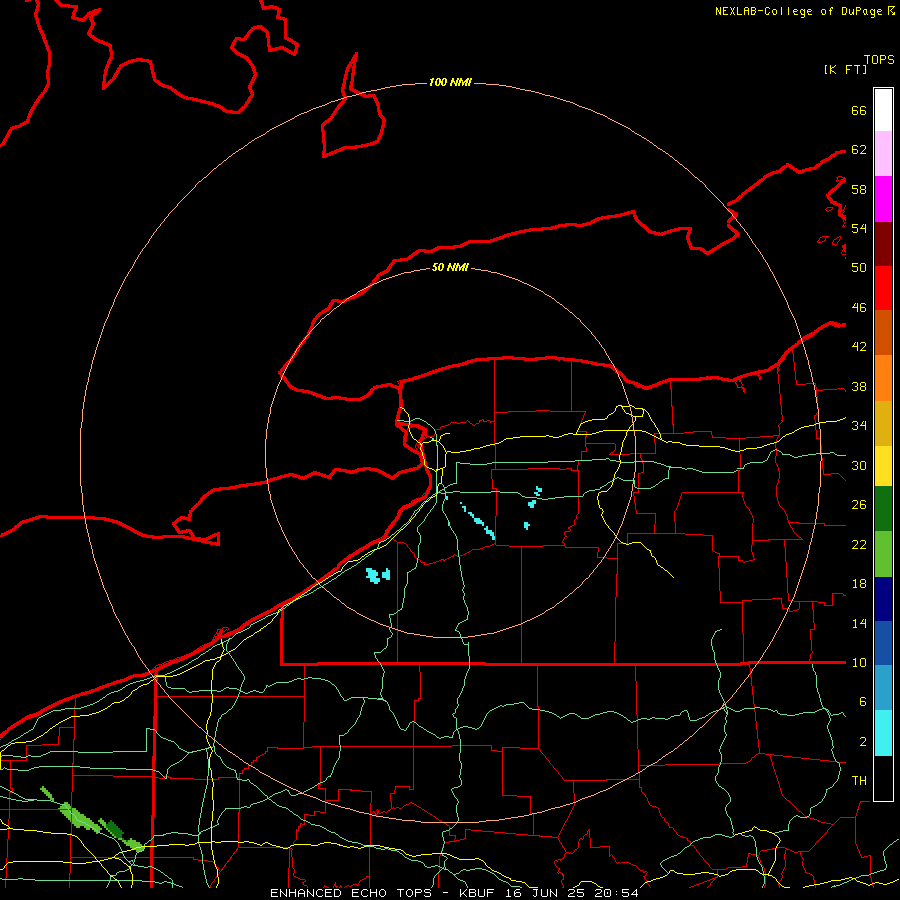The image size is (900, 900).
Task: Click the 50 NMI range ring label
Action: click(450, 267)
